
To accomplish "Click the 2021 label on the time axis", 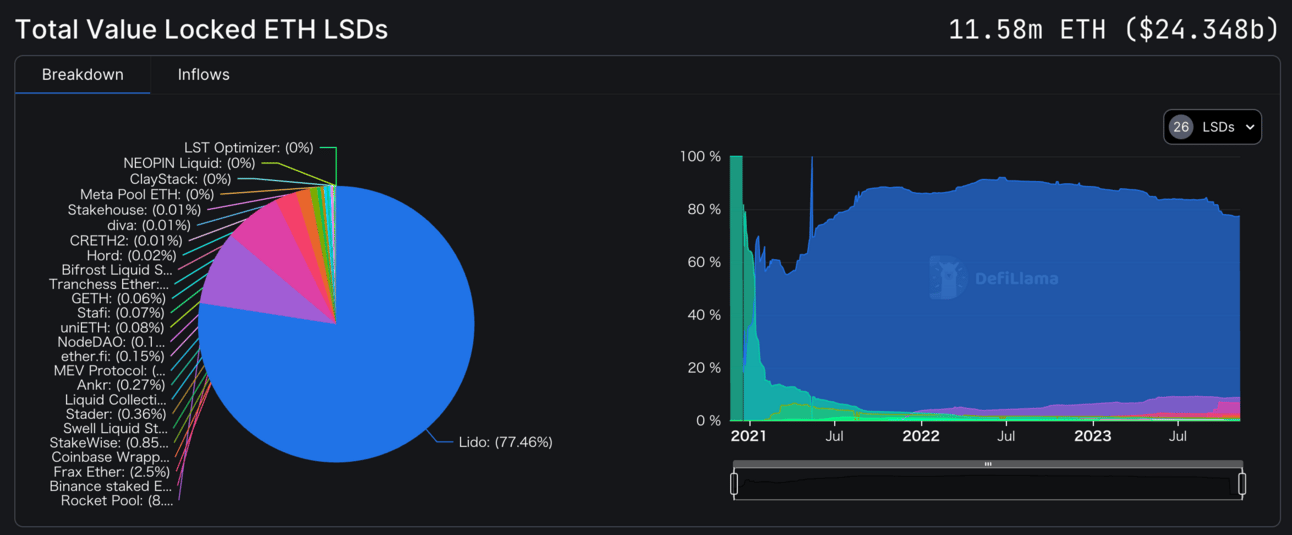I will click(748, 436).
